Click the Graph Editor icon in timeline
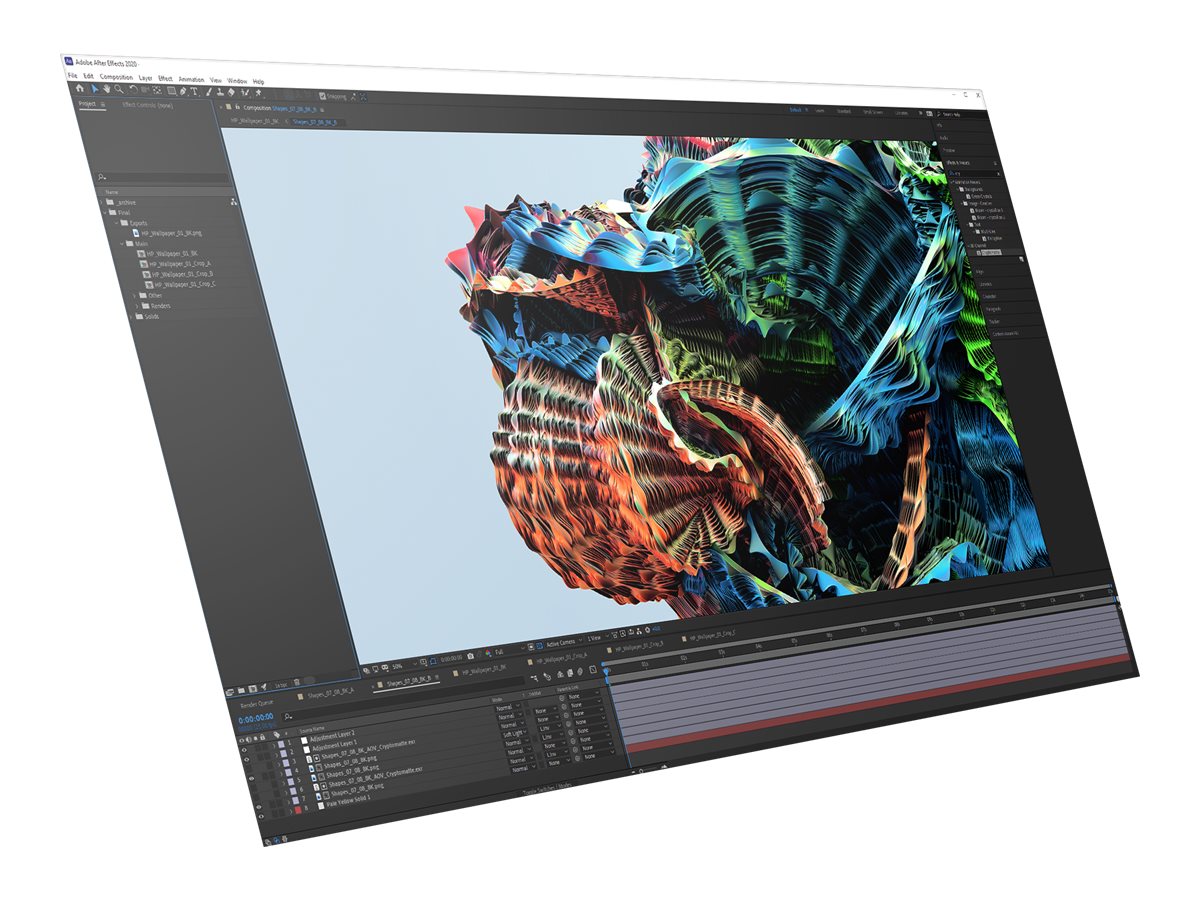 pos(593,669)
